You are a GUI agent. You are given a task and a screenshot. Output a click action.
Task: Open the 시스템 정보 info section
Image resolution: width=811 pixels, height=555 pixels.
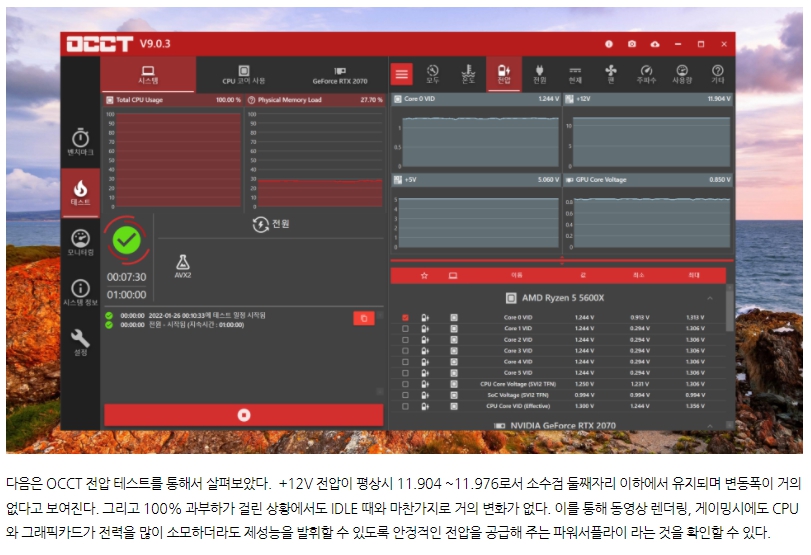pos(80,292)
